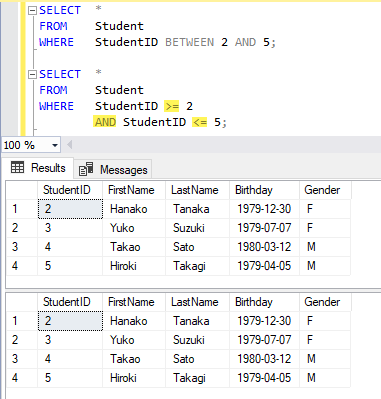Select Birthday header in second result grid
This screenshot has height=399, width=381.
(x=265, y=302)
